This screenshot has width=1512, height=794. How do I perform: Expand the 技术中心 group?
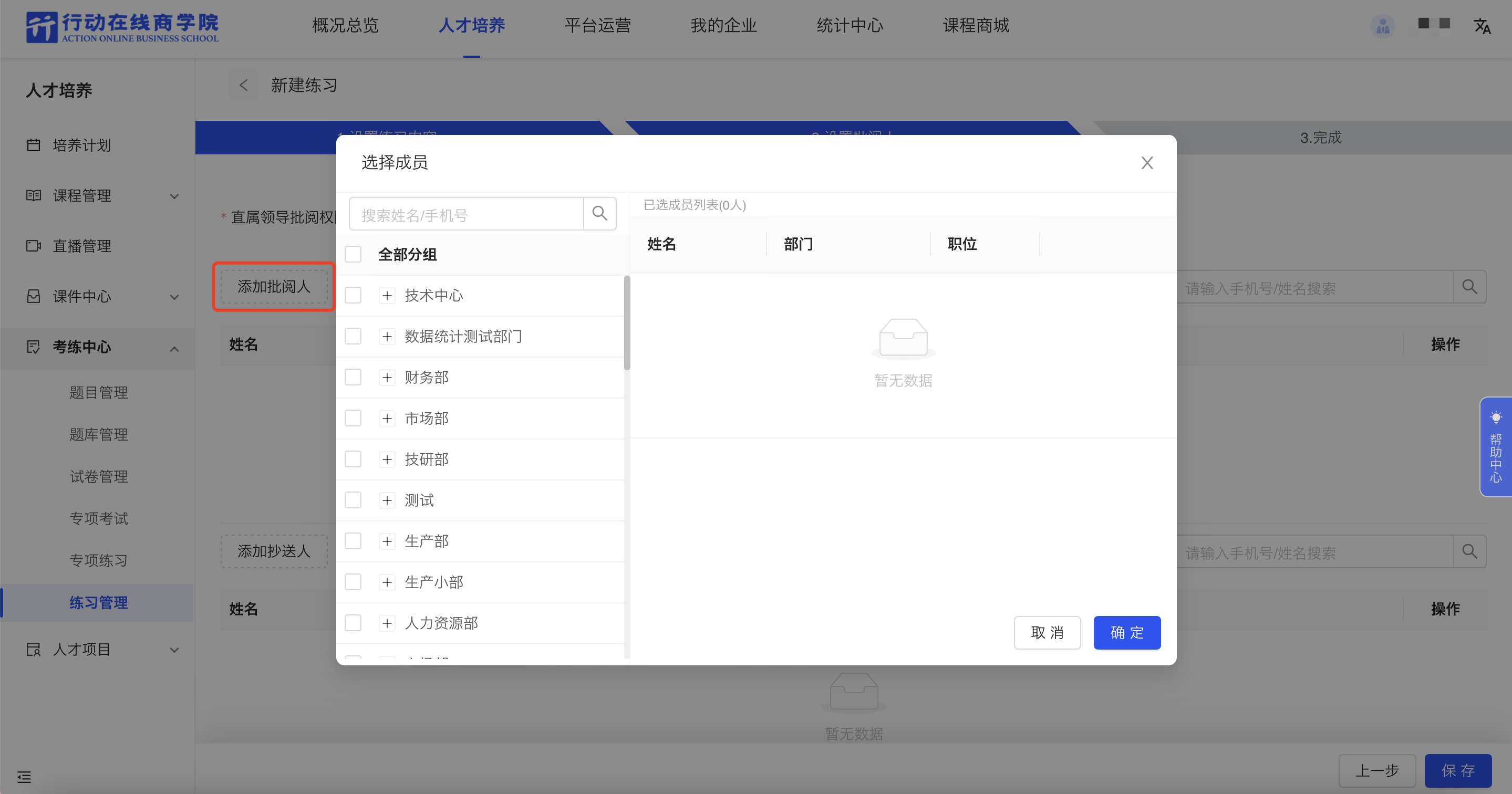pos(387,296)
